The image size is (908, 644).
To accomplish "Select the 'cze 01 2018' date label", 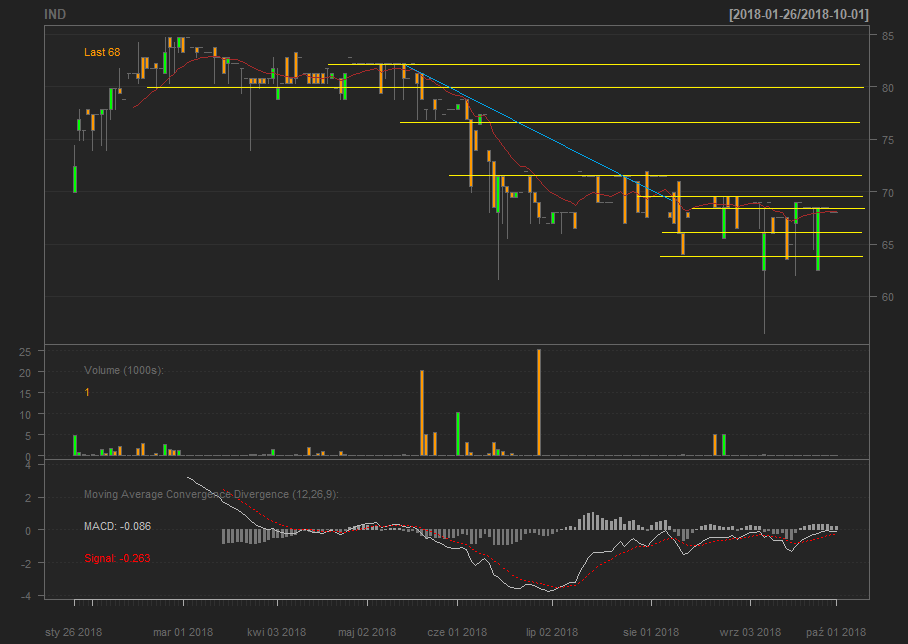I will point(457,632).
